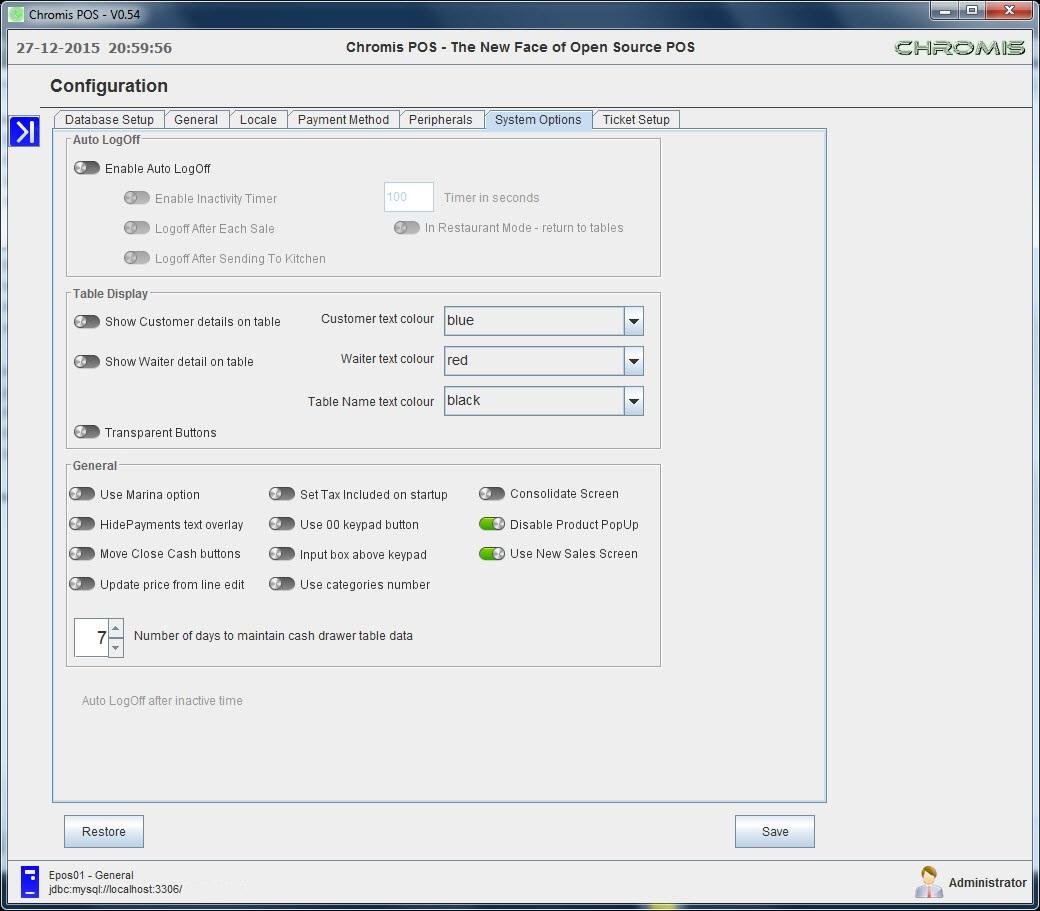Toggle Logoff After Each Sale switch
This screenshot has width=1040, height=911.
pos(137,227)
